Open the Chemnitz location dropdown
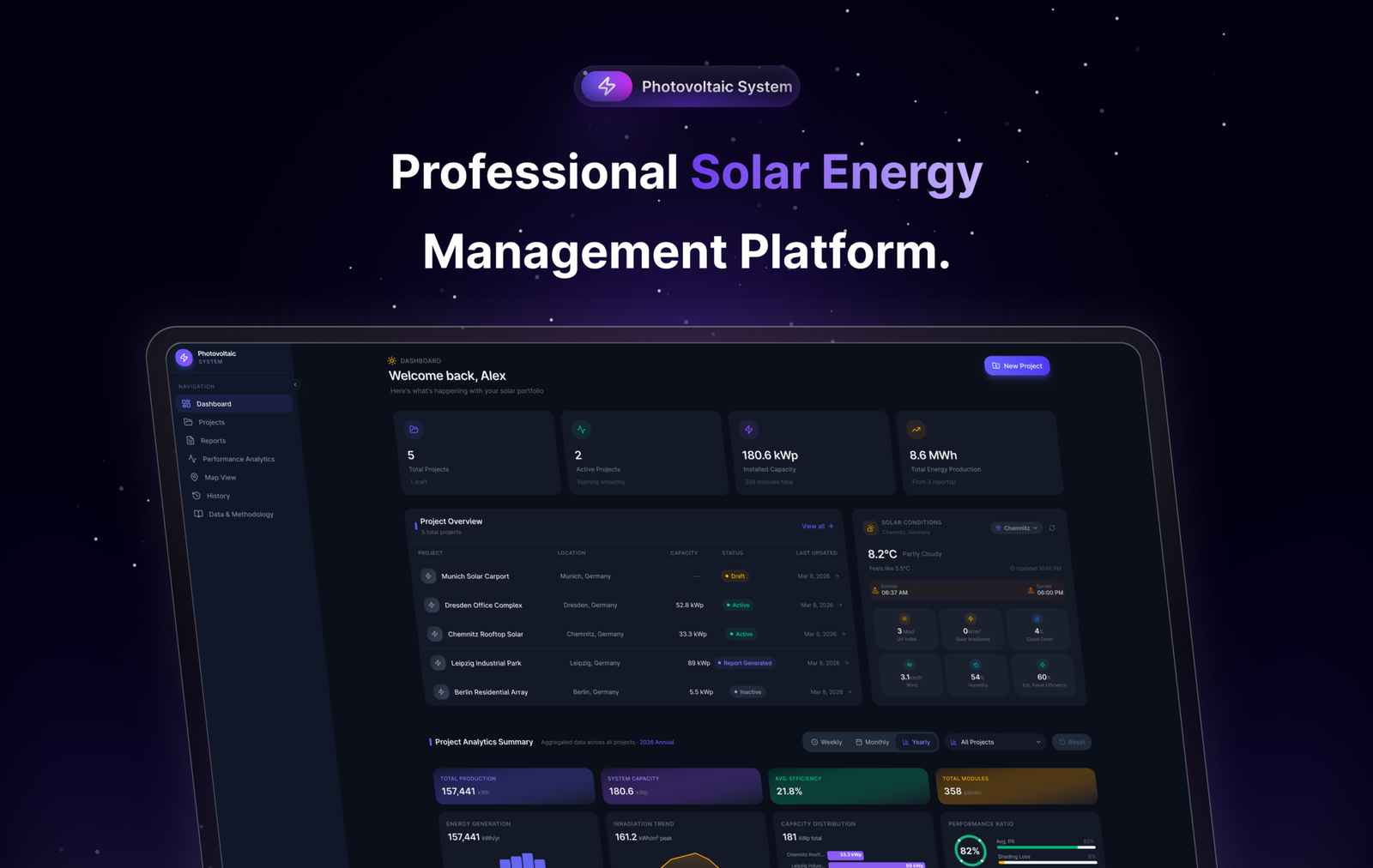Screen dimensions: 1373x868 [x=1017, y=528]
